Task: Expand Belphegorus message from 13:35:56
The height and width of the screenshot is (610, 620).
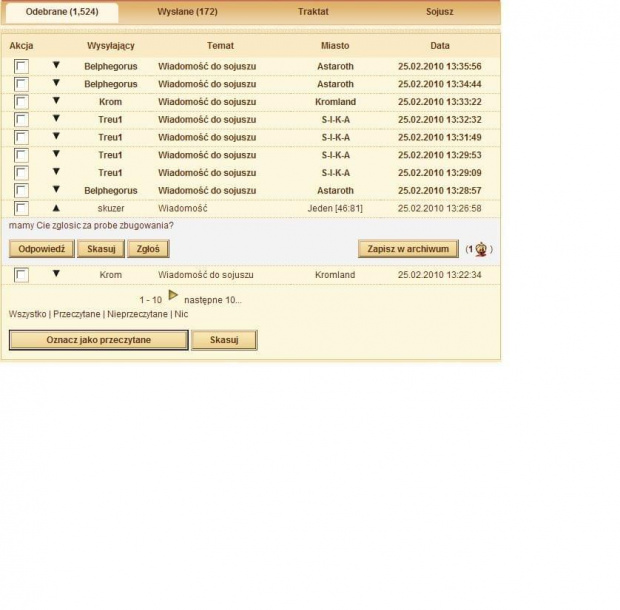Action: 56,66
